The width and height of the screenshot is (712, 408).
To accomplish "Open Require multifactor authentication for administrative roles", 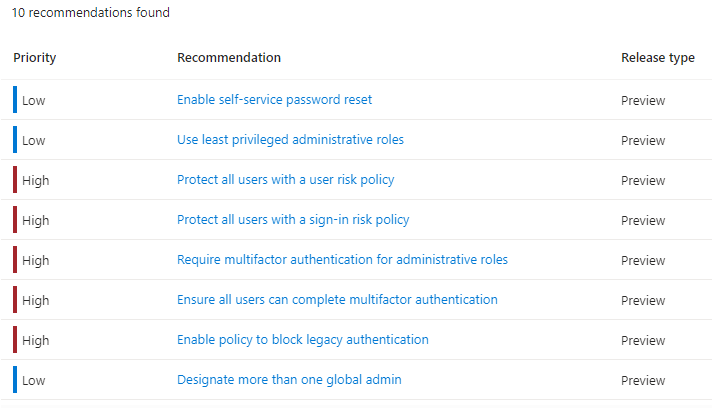I will click(342, 260).
